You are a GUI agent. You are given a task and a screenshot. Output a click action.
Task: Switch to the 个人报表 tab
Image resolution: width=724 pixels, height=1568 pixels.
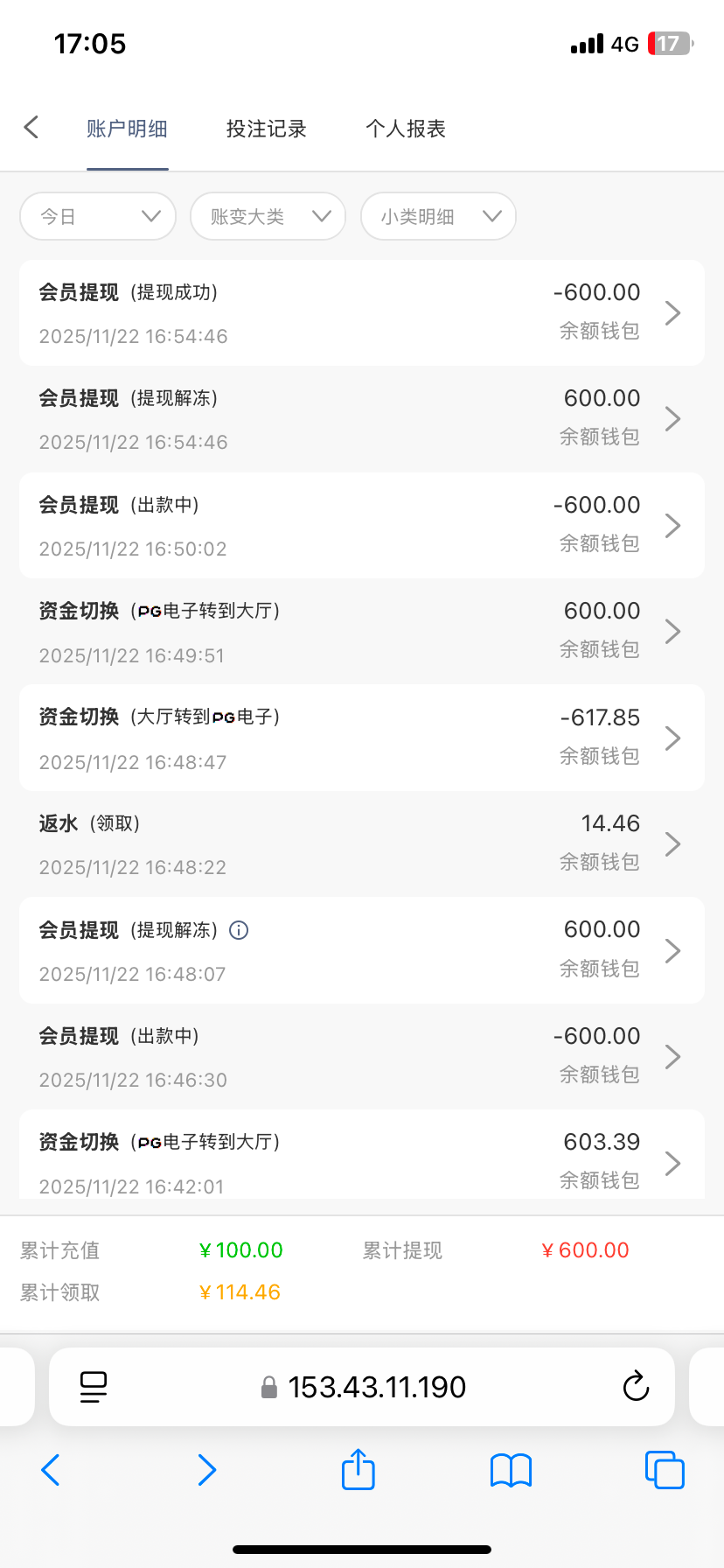coord(406,129)
